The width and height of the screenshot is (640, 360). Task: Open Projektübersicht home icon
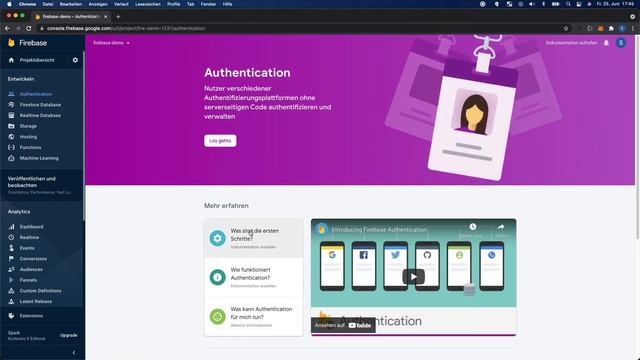tap(11, 60)
